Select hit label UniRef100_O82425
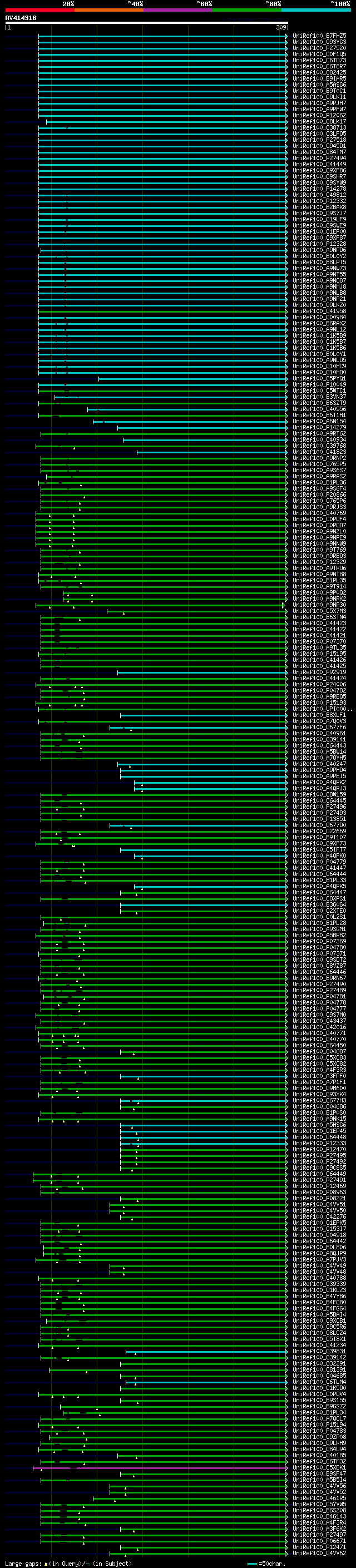This screenshot has width=356, height=1568. (319, 72)
